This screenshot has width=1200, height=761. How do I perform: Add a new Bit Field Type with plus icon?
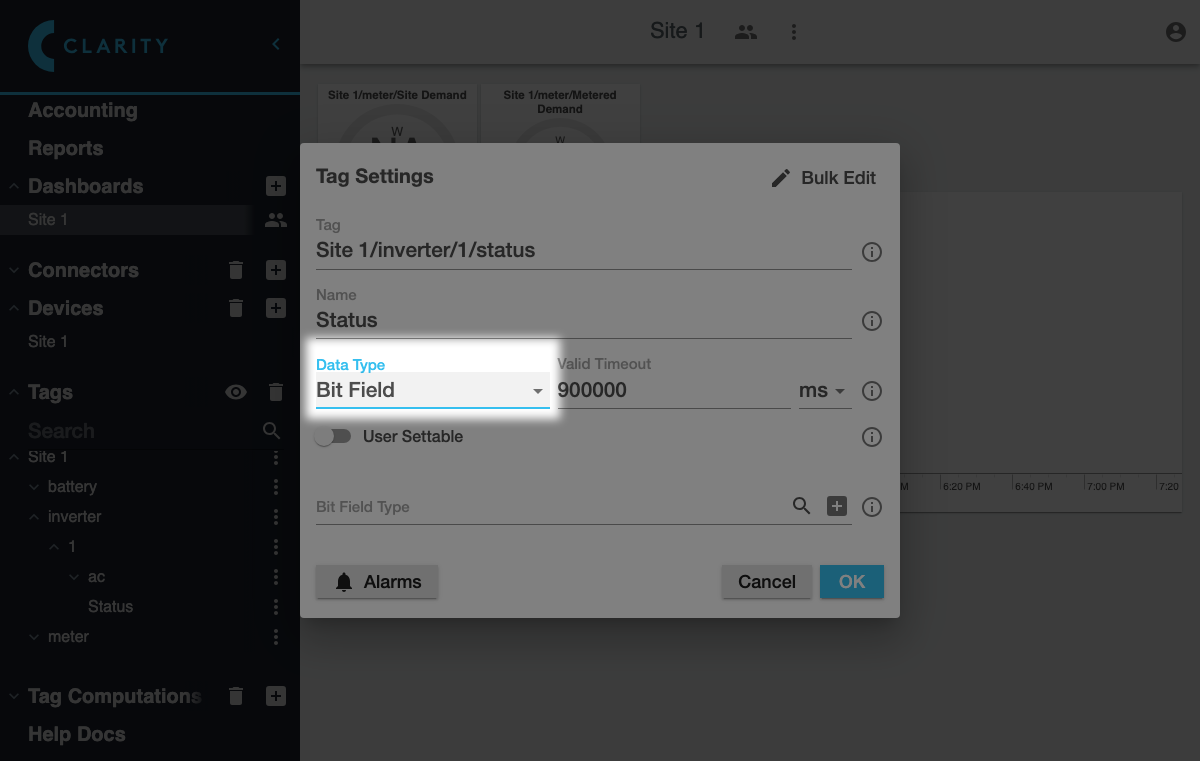(x=837, y=506)
